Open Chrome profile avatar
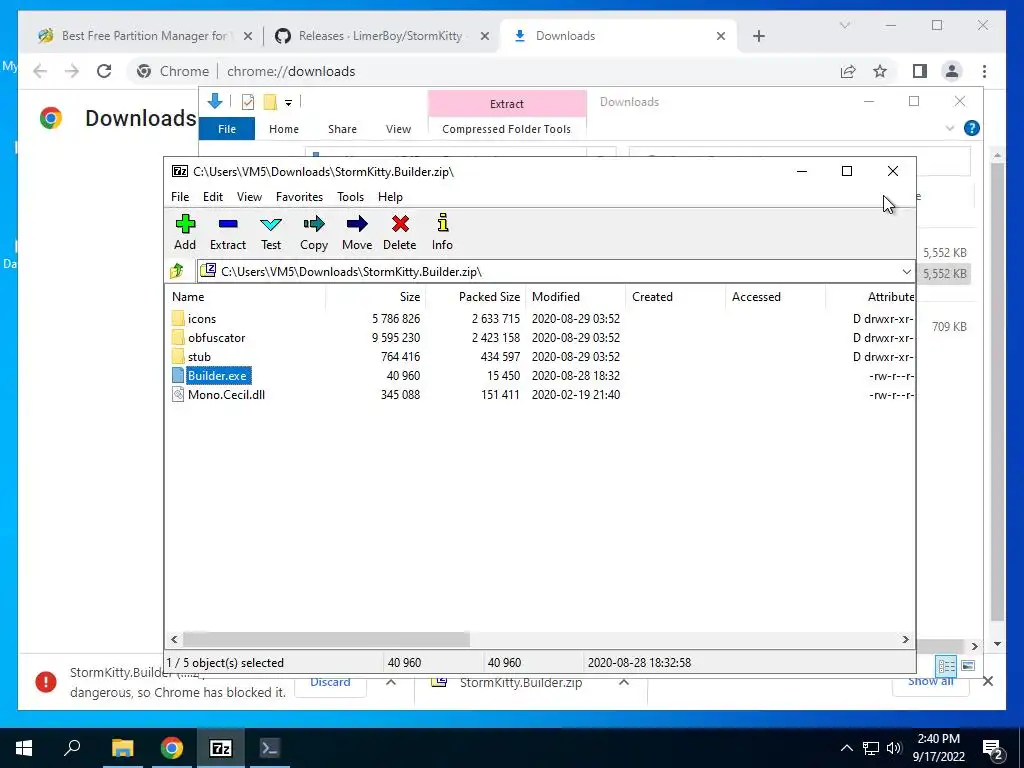The image size is (1024, 768). (x=952, y=71)
